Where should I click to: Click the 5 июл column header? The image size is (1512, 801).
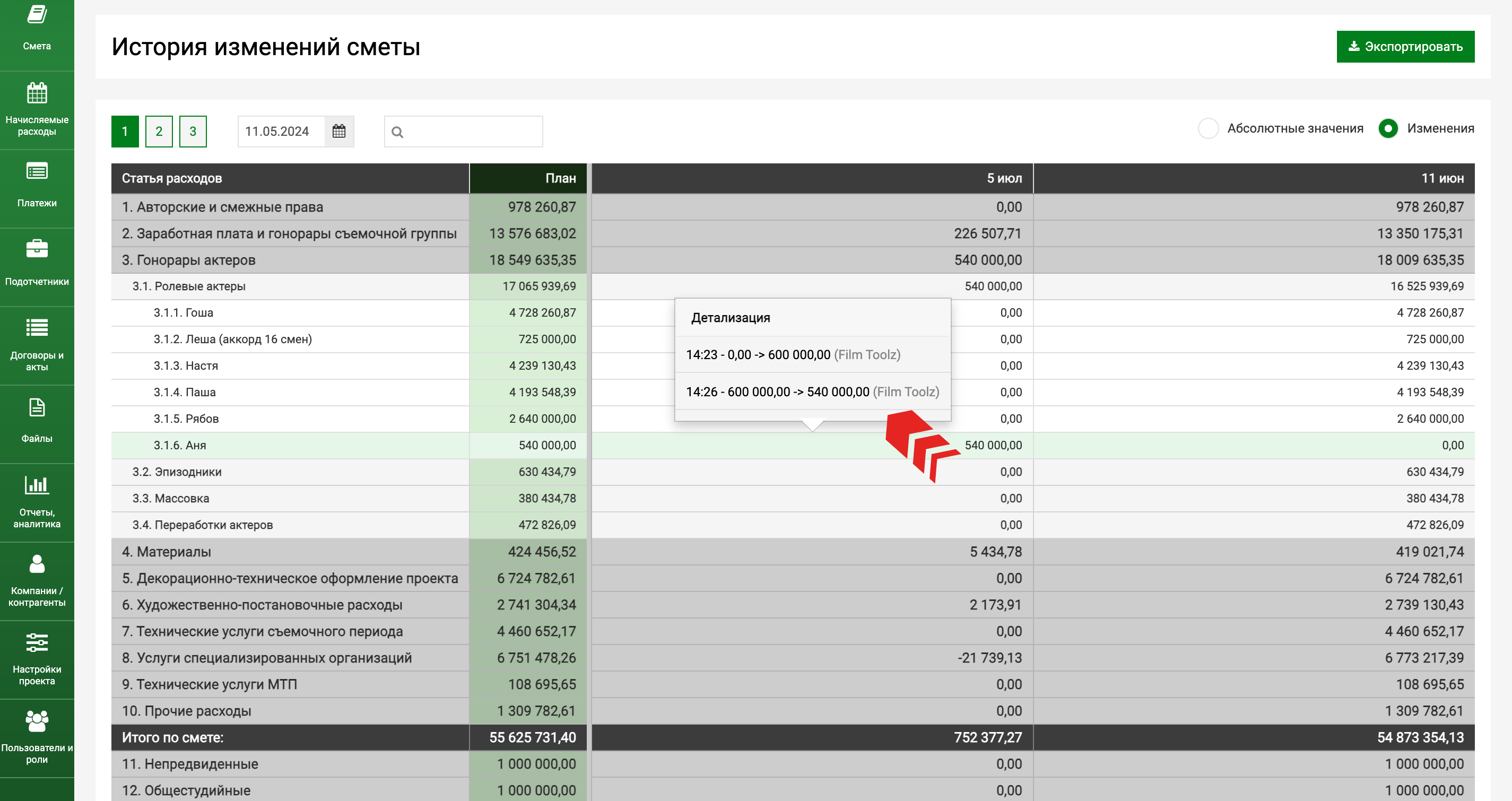812,178
